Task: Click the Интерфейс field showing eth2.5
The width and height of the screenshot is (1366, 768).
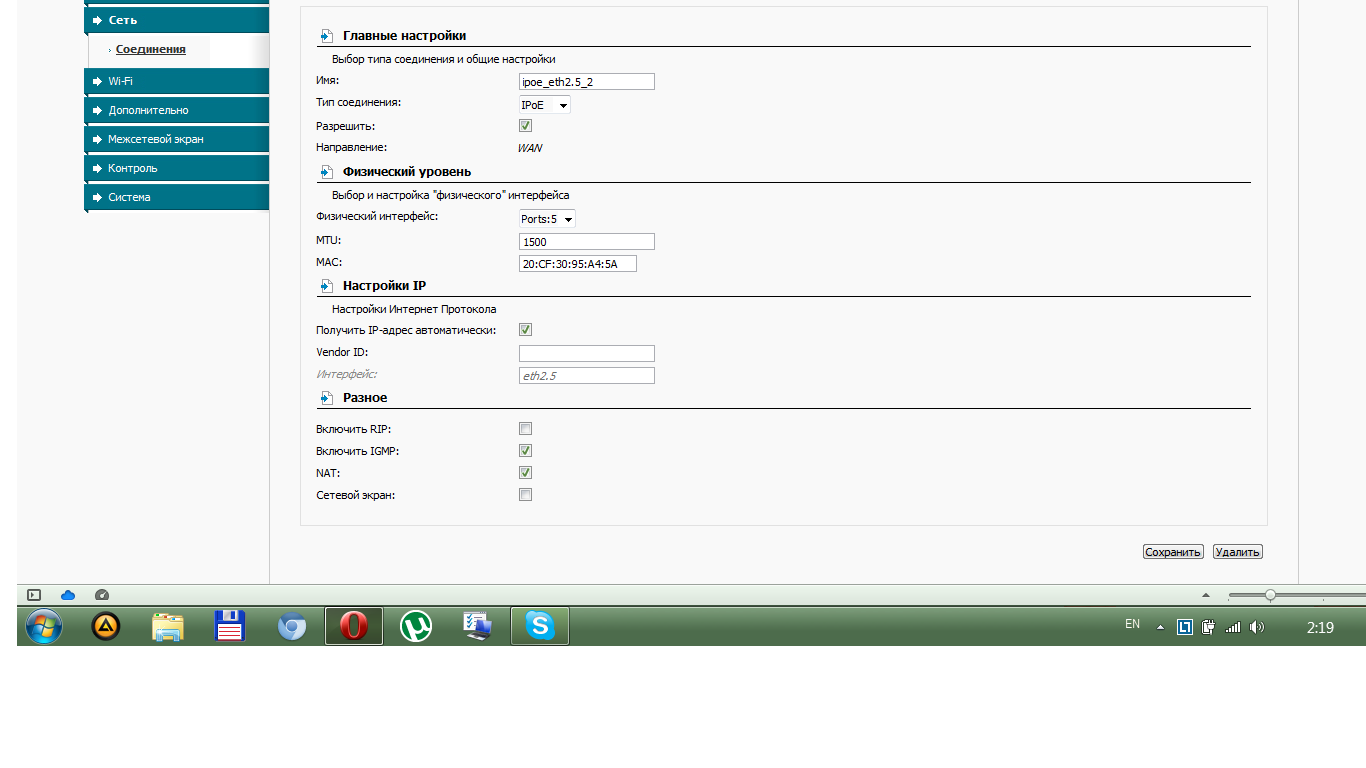Action: [587, 376]
